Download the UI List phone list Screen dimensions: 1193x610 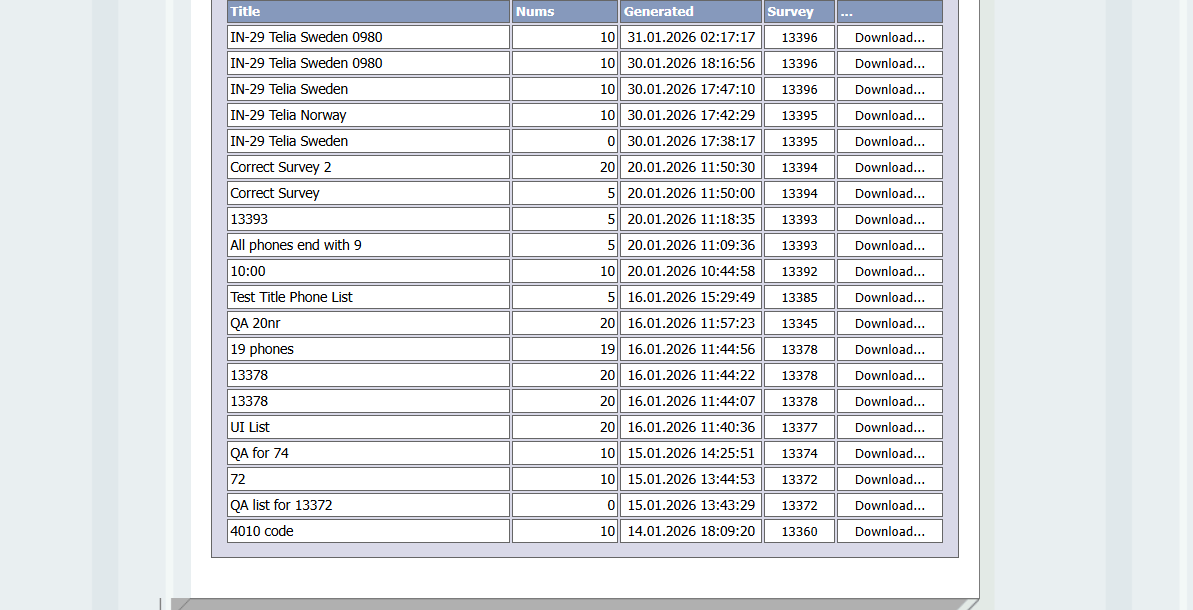point(889,427)
